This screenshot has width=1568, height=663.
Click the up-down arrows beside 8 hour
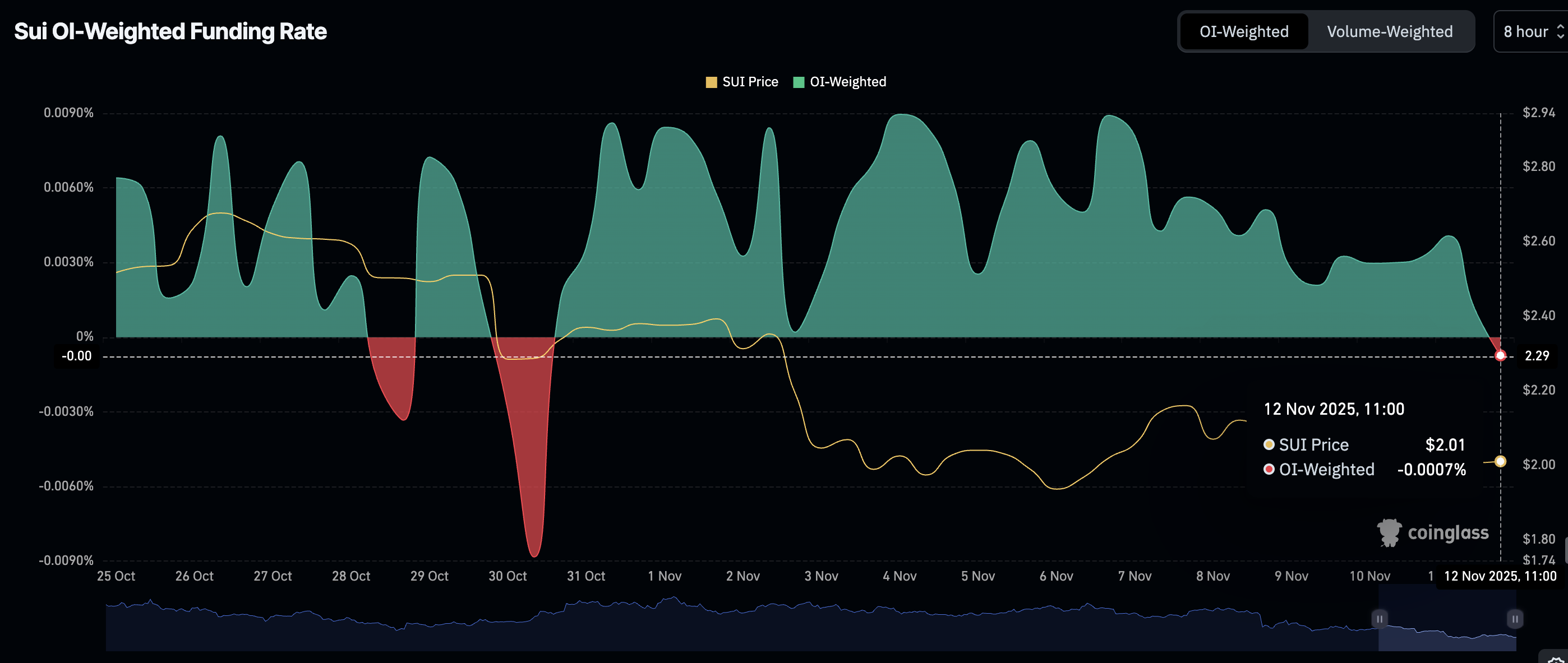pyautogui.click(x=1560, y=31)
